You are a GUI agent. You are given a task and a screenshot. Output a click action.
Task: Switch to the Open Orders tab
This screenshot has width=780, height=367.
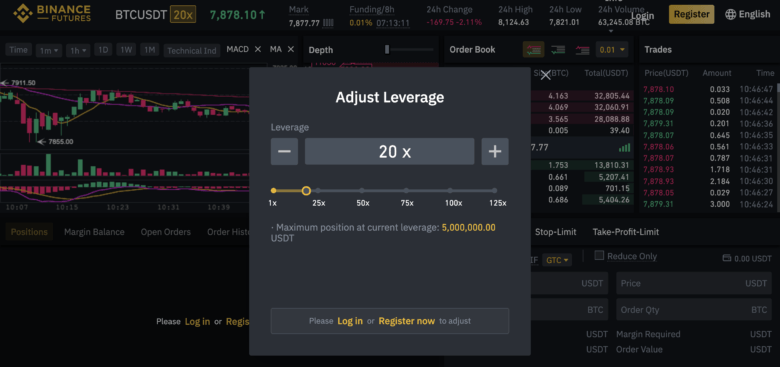tap(166, 232)
